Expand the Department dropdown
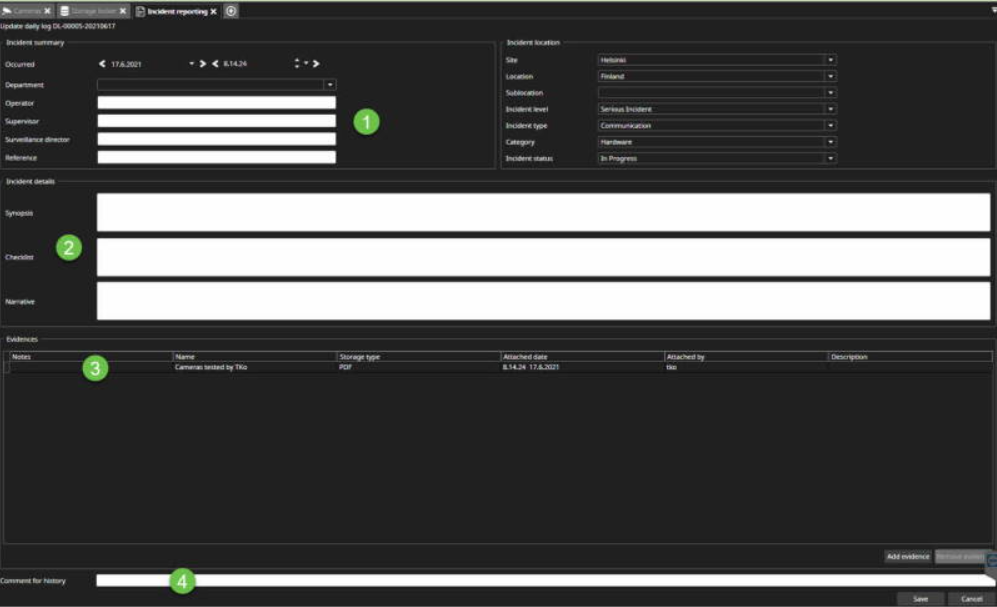 tap(329, 86)
